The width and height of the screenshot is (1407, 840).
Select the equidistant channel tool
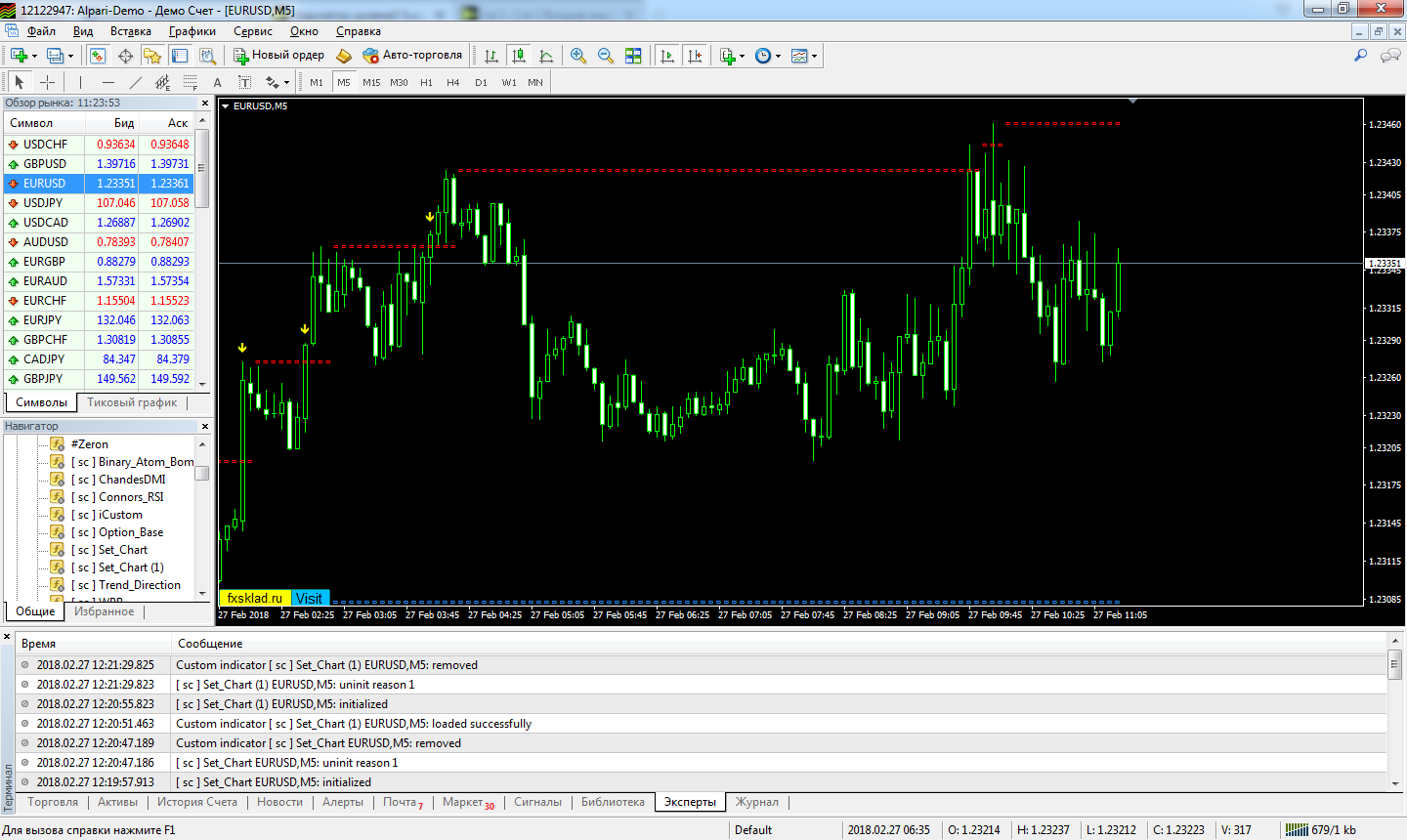162,82
